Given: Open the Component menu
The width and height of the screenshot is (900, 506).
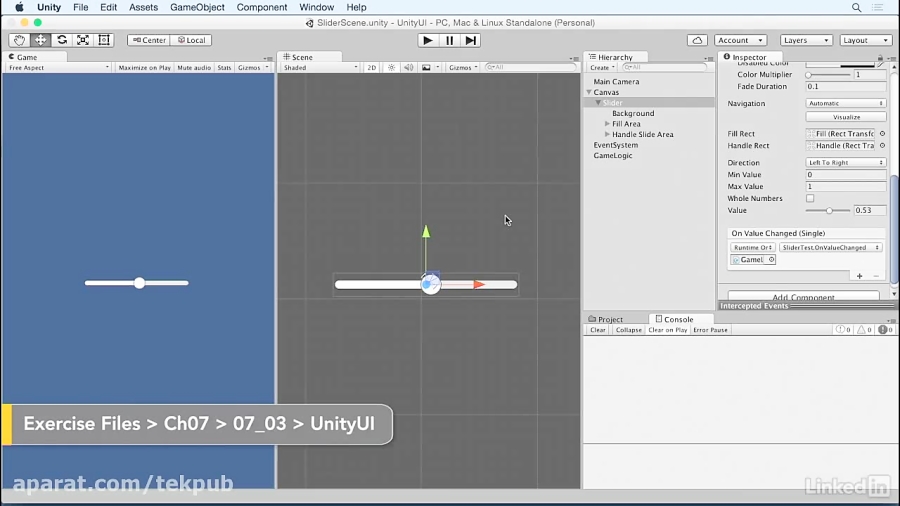Looking at the screenshot, I should 262,7.
